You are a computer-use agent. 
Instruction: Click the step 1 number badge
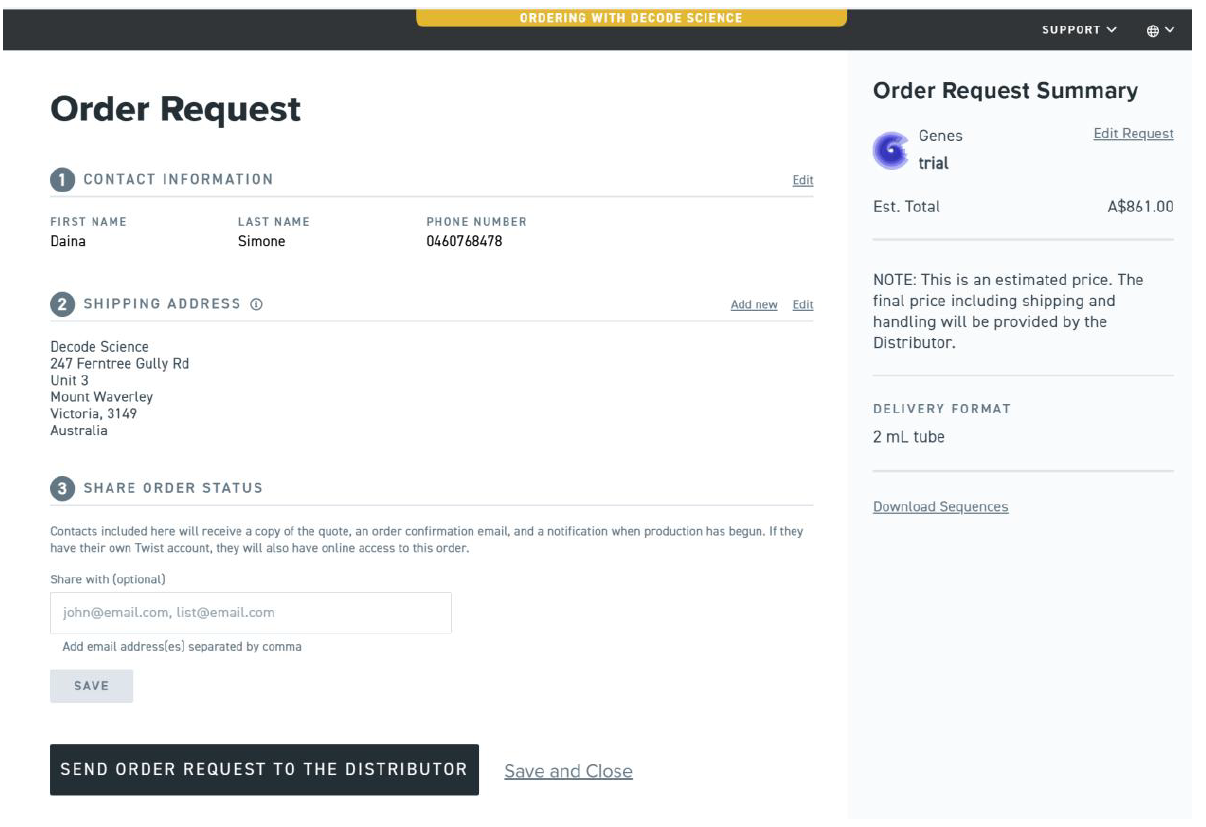(62, 180)
